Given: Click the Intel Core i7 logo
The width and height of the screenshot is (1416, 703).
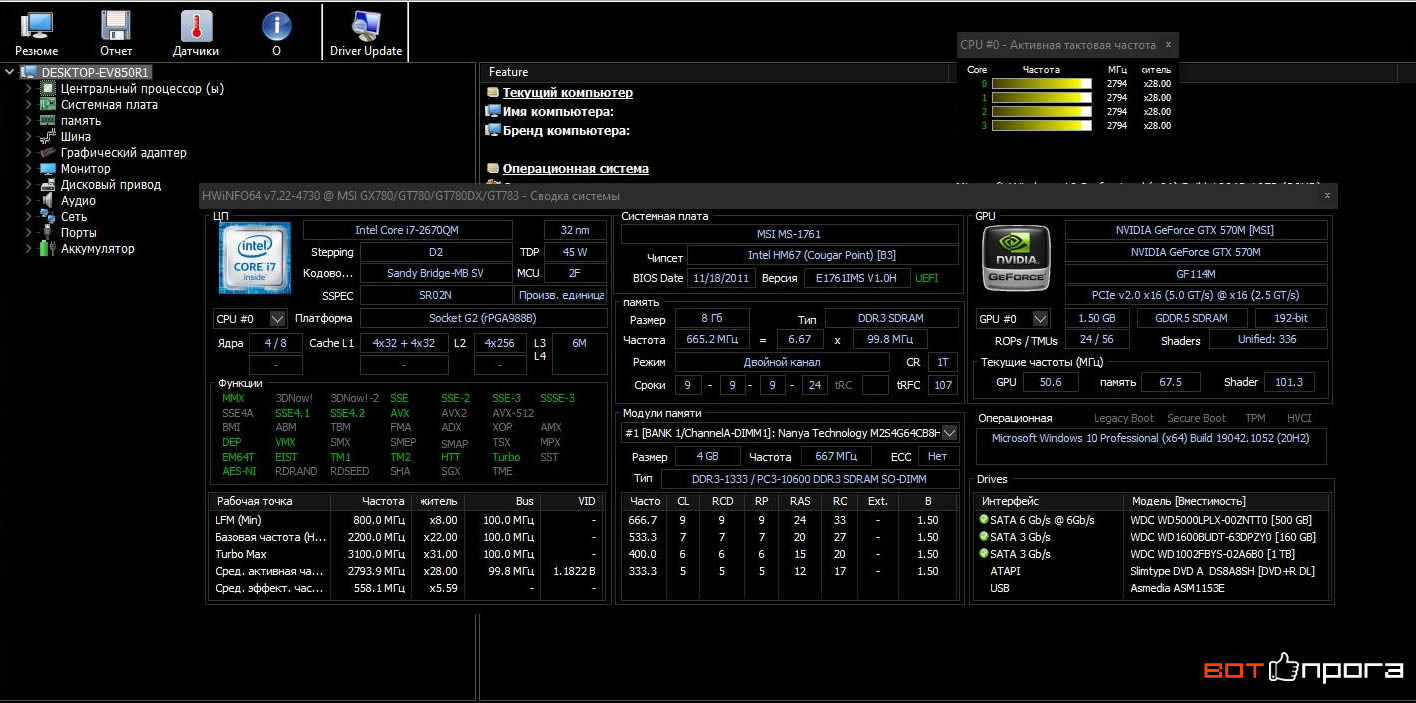Looking at the screenshot, I should 255,259.
